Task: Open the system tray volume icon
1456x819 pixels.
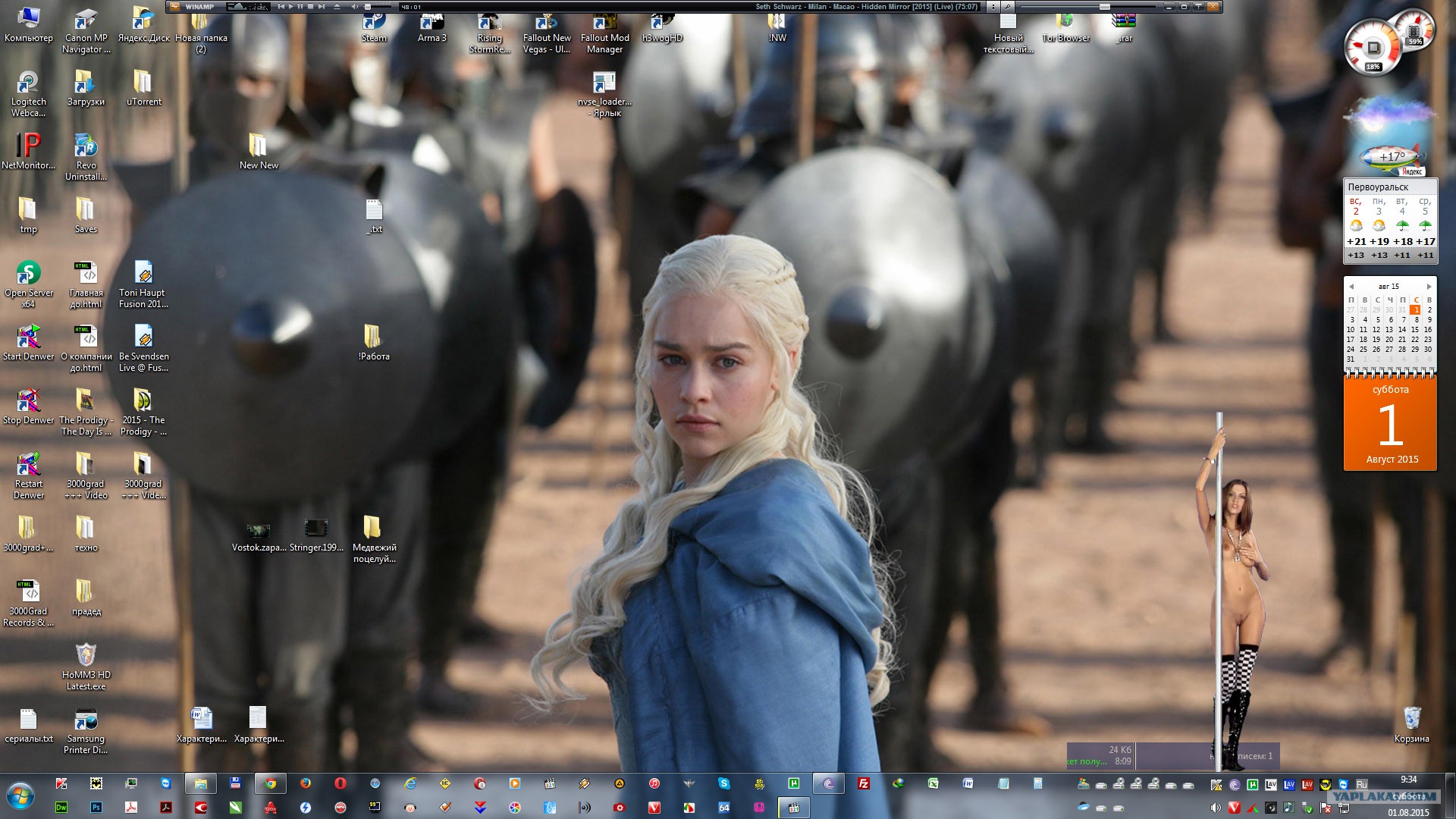Action: coord(1216,808)
